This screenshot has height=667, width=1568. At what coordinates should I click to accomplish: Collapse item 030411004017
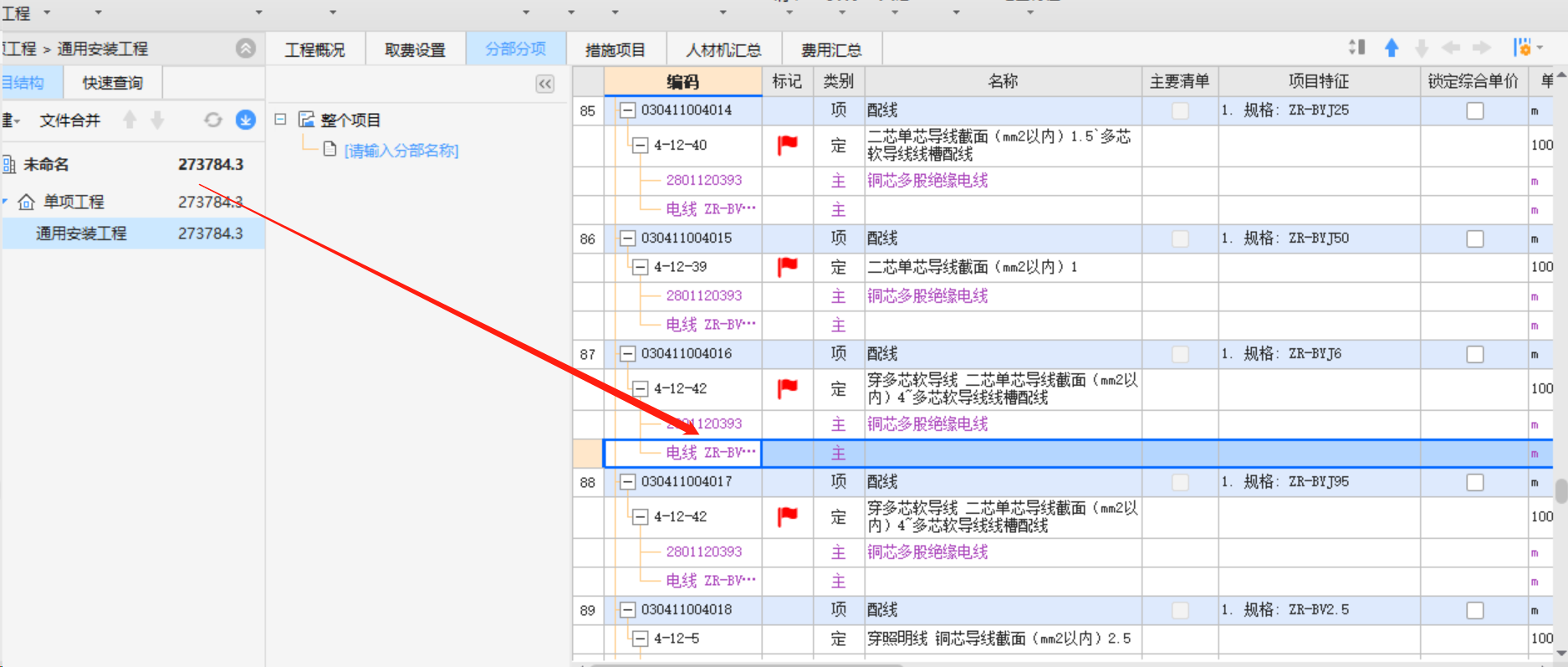coord(627,482)
